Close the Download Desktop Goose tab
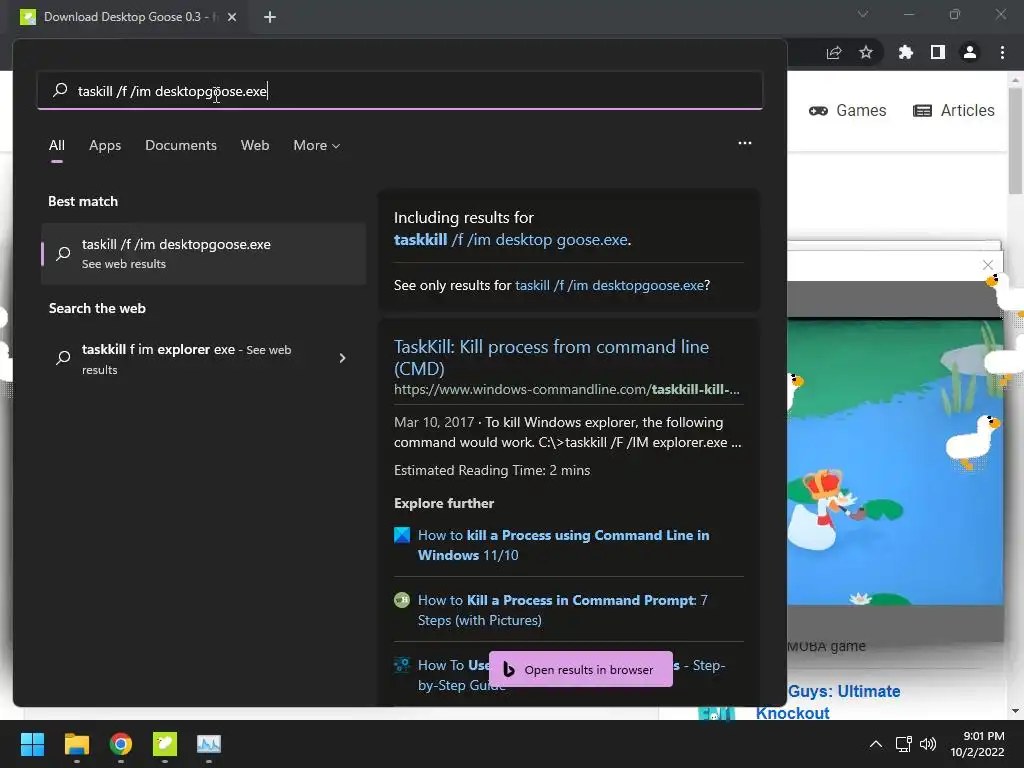The image size is (1024, 768). [232, 17]
